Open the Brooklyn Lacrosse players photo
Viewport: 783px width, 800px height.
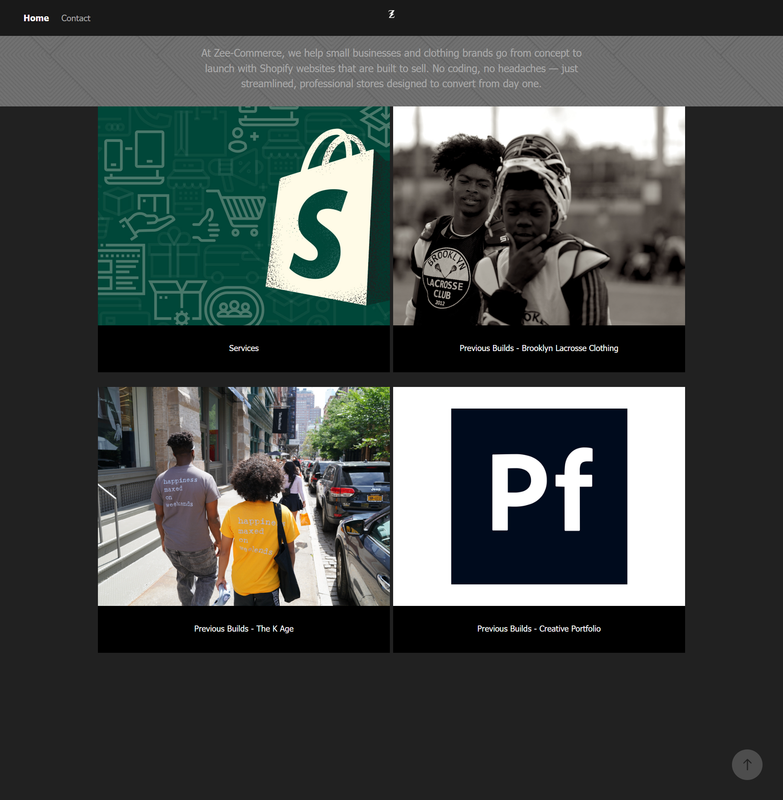click(x=539, y=216)
